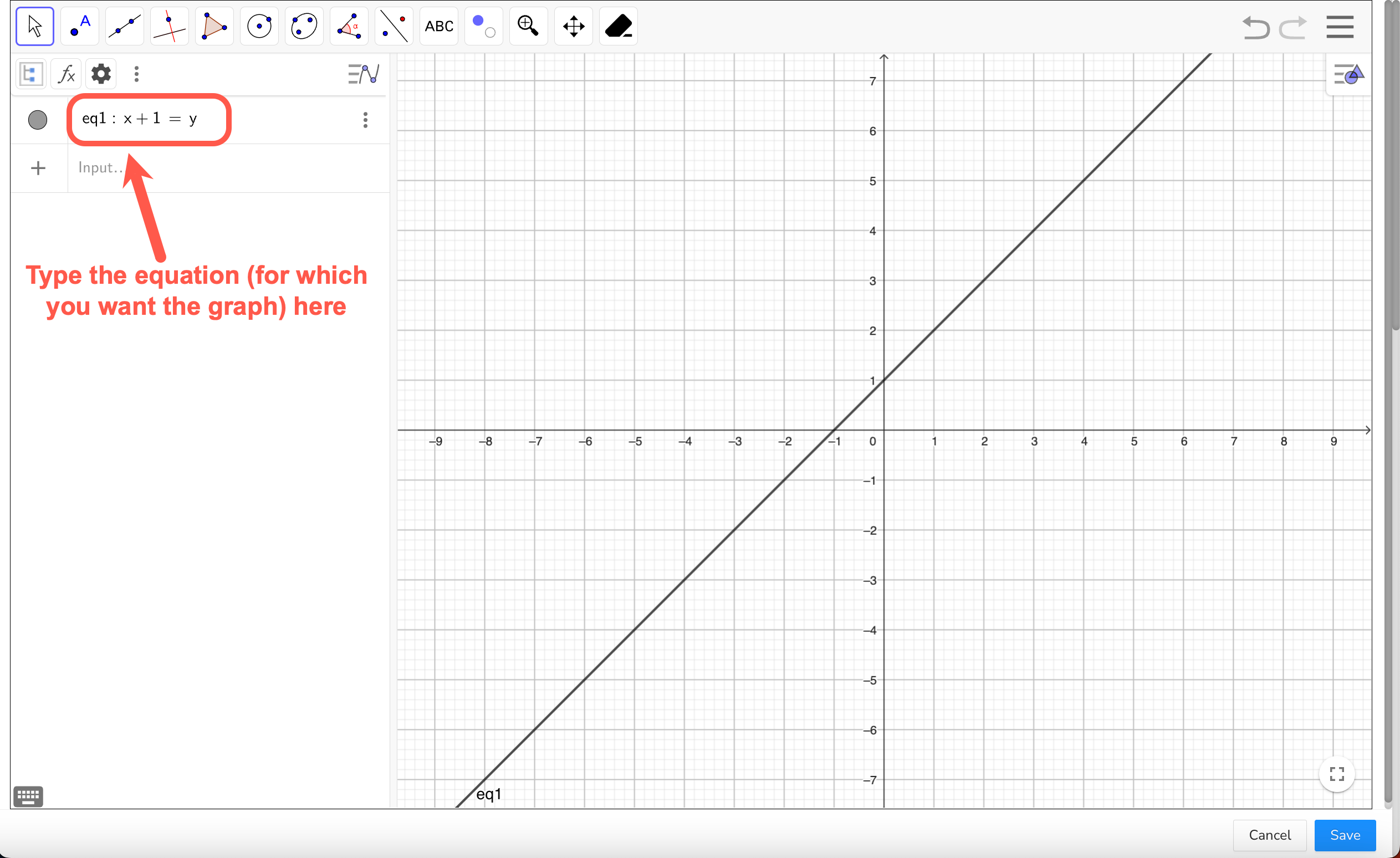The image size is (1400, 858).
Task: Select the Zoom In tool
Action: click(528, 25)
